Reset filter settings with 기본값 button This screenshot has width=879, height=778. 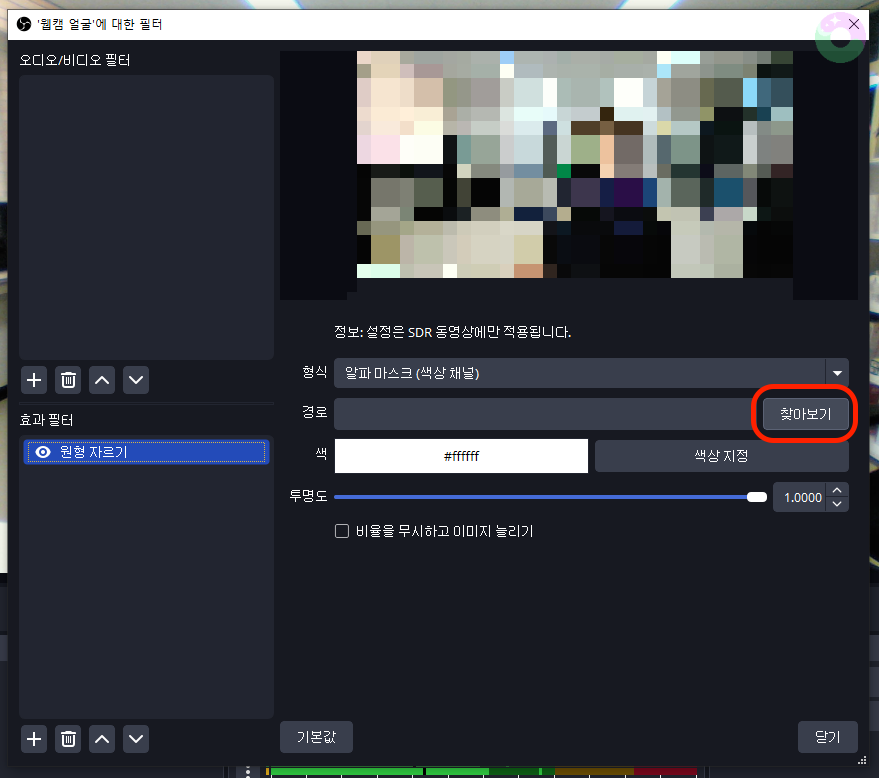[316, 737]
